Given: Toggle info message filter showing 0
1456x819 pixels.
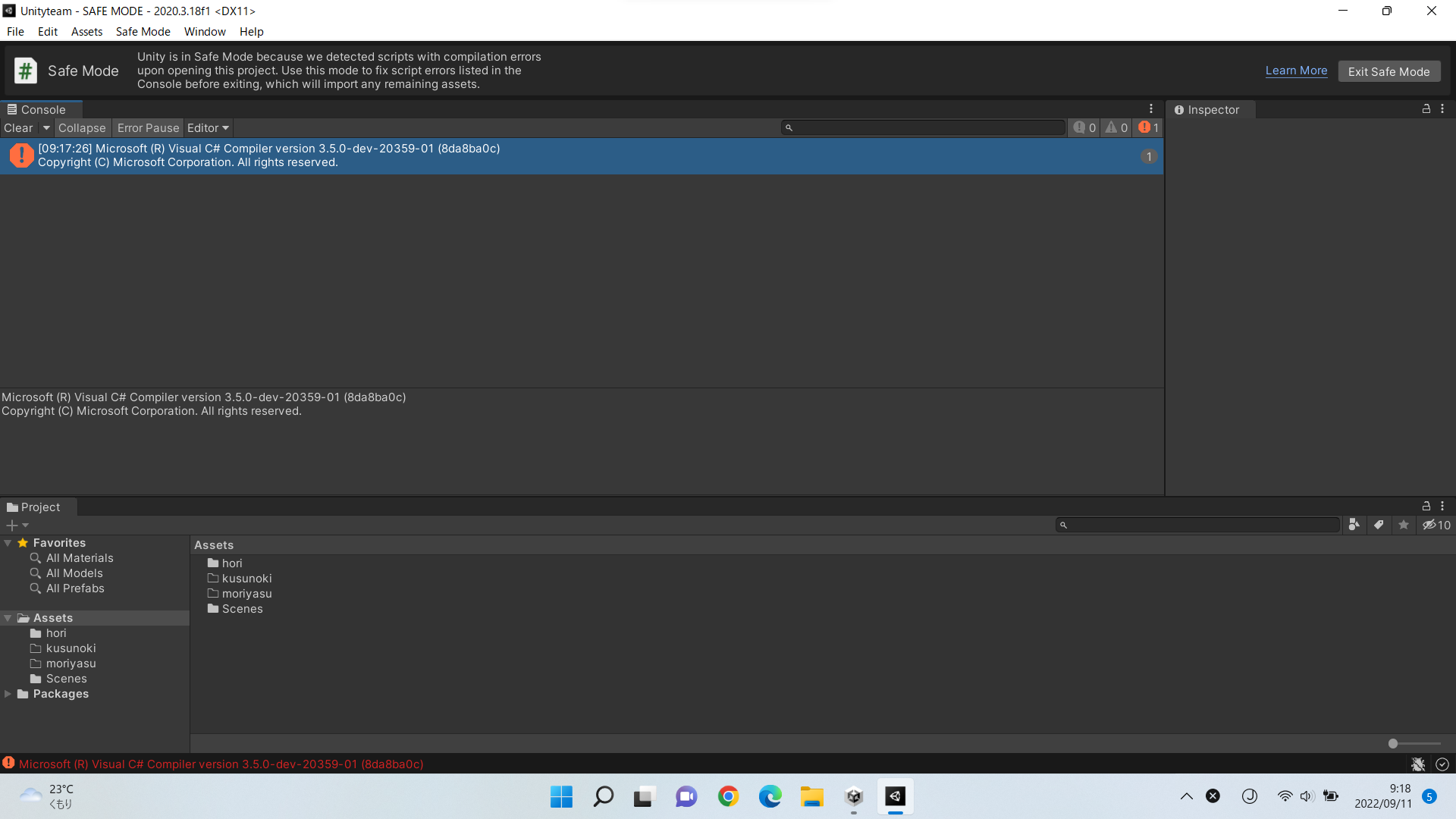Looking at the screenshot, I should pos(1084,127).
